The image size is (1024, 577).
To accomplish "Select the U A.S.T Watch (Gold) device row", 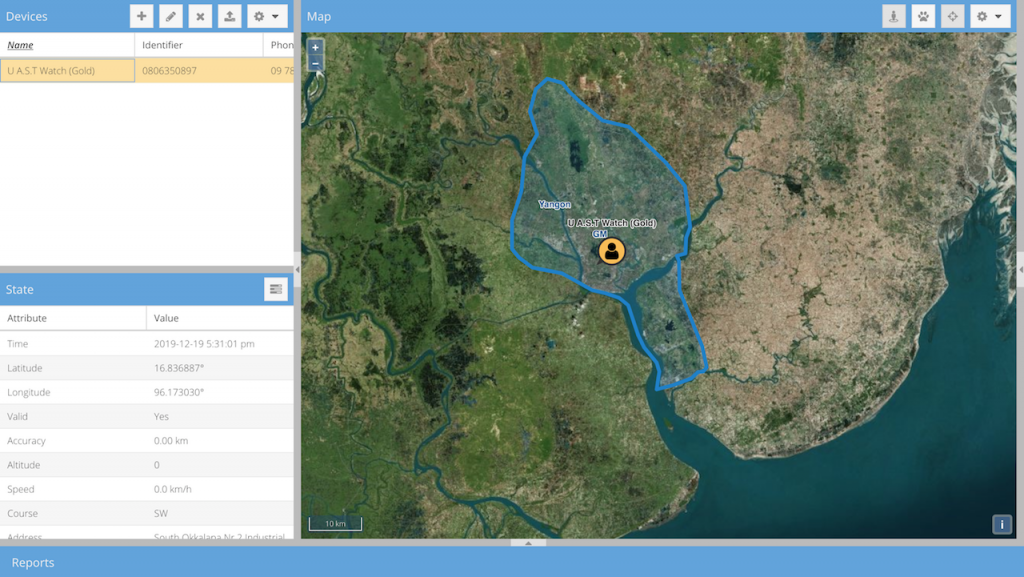I will (67, 71).
